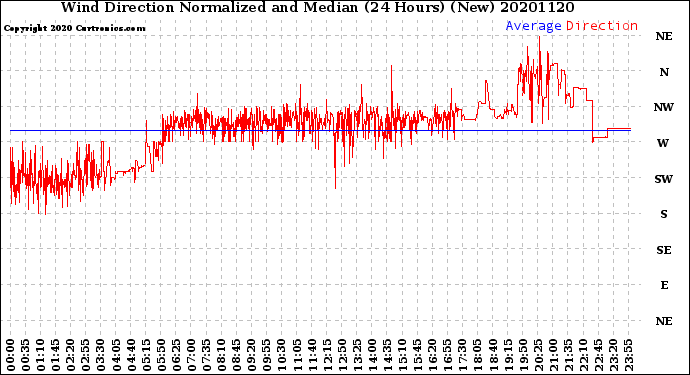Image resolution: width=690 pixels, height=375 pixels.
Task: Click the 12:50 time axis label
Action: point(342,355)
